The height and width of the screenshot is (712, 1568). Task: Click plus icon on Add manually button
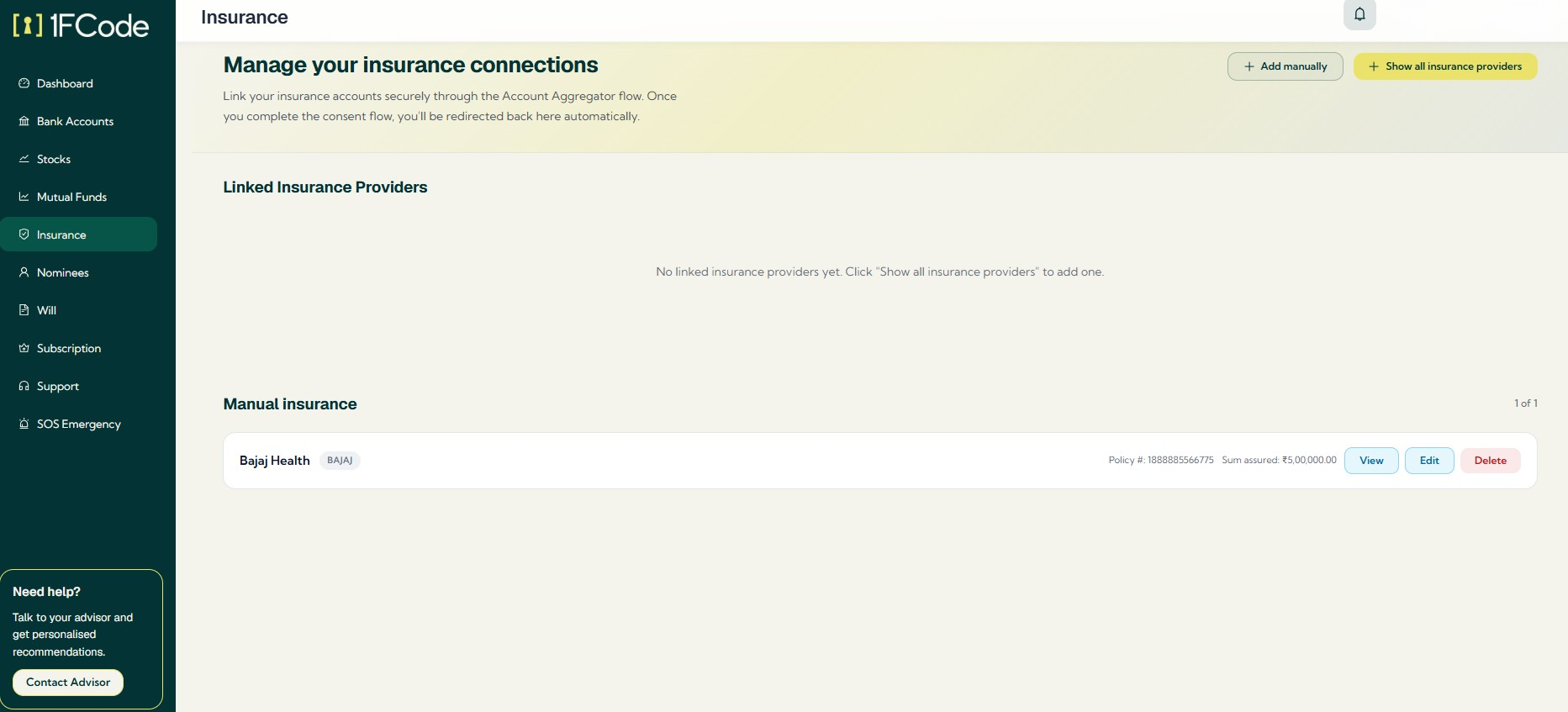[1249, 66]
